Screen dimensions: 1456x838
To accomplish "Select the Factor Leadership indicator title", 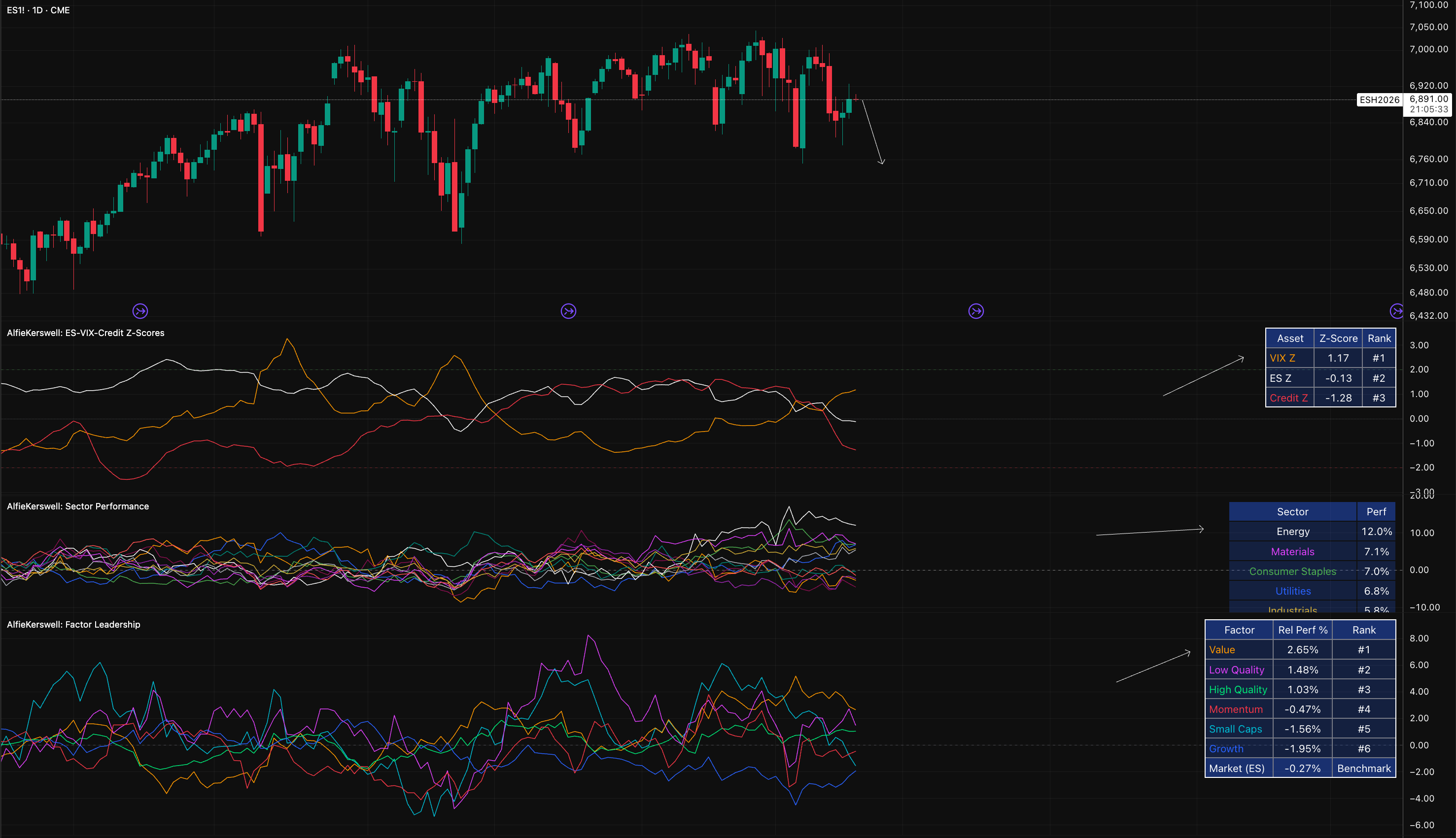I will [x=74, y=625].
